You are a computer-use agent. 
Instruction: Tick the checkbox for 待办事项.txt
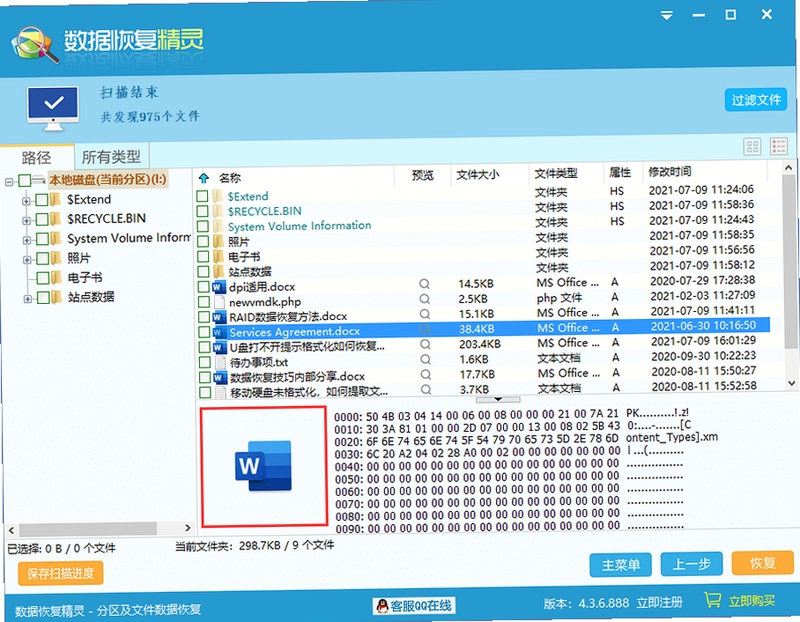[x=205, y=362]
